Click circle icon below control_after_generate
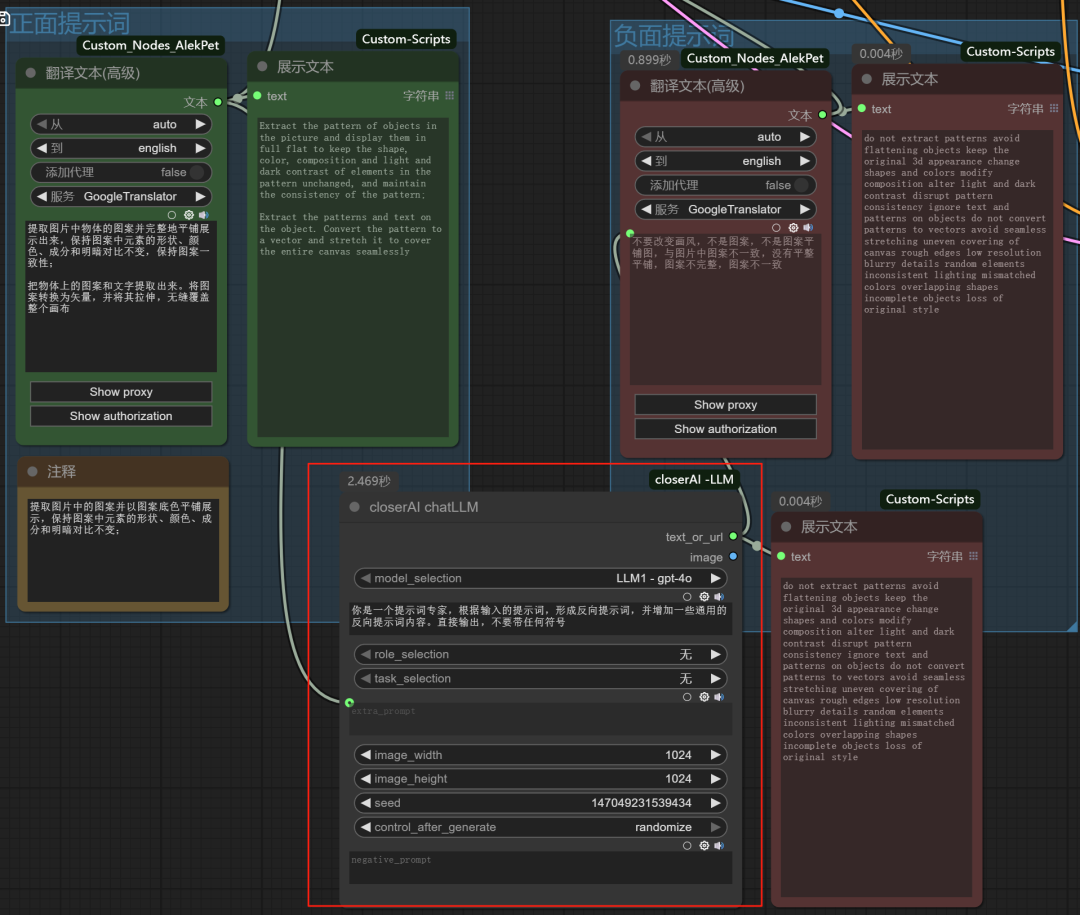The width and height of the screenshot is (1080, 915). (x=687, y=845)
